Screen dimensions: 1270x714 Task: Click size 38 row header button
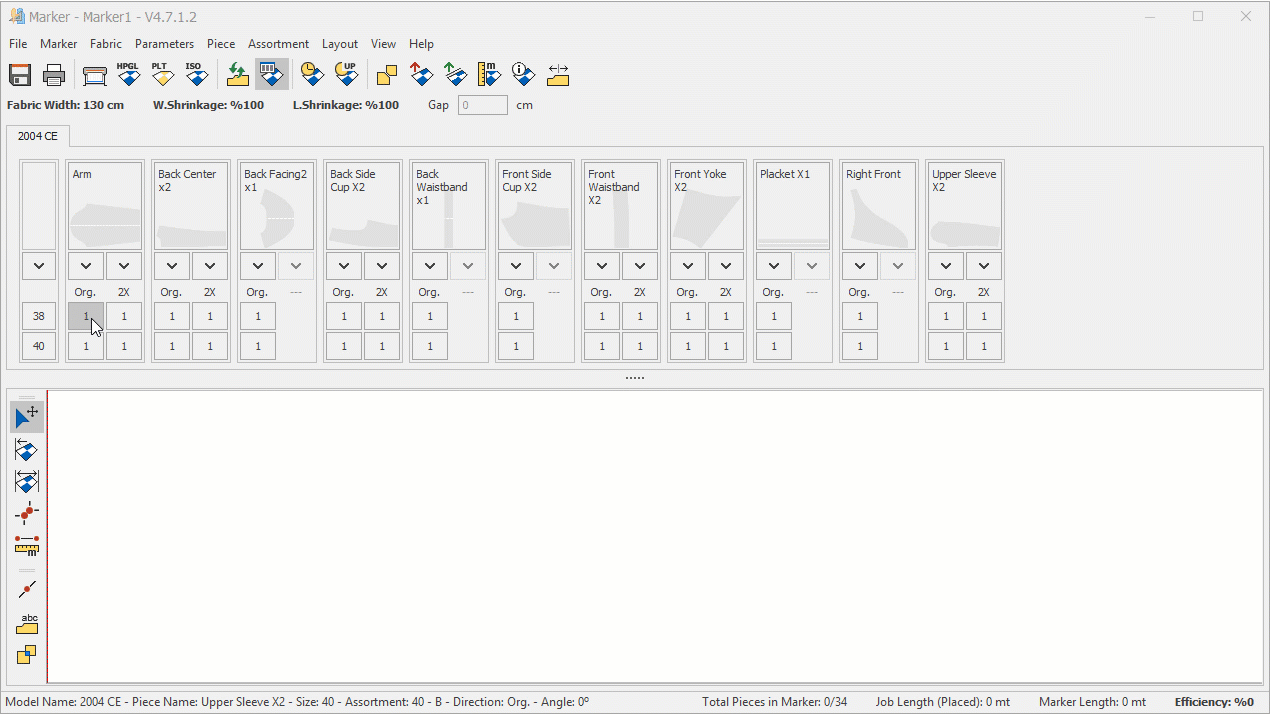pyautogui.click(x=39, y=316)
